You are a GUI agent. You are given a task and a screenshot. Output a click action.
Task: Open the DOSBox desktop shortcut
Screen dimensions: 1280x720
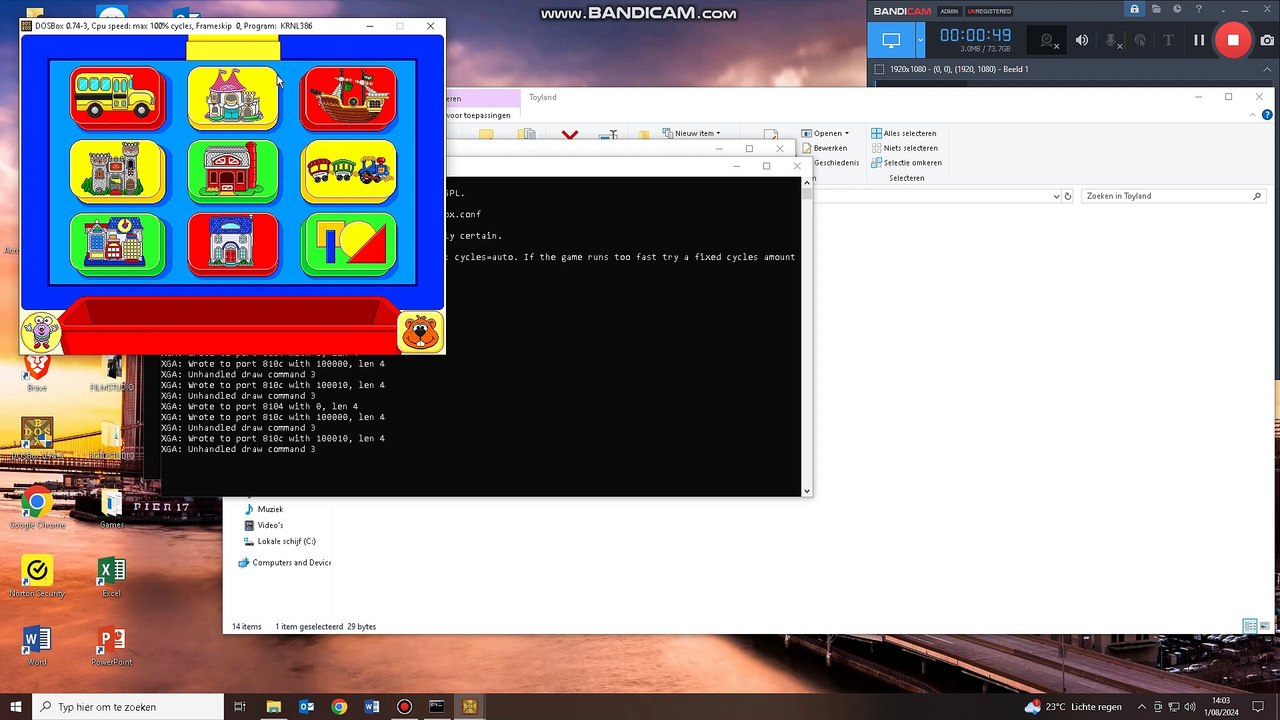(x=37, y=437)
